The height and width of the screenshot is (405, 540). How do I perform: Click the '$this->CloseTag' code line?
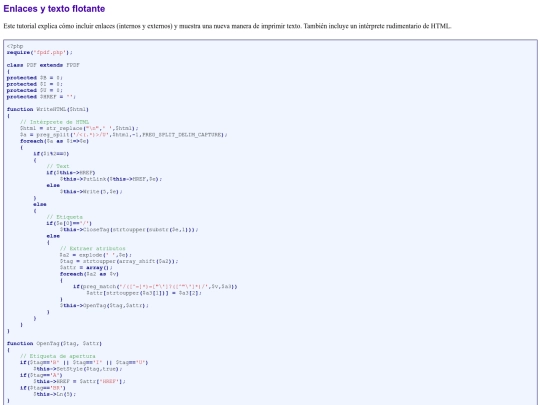pyautogui.click(x=129, y=229)
